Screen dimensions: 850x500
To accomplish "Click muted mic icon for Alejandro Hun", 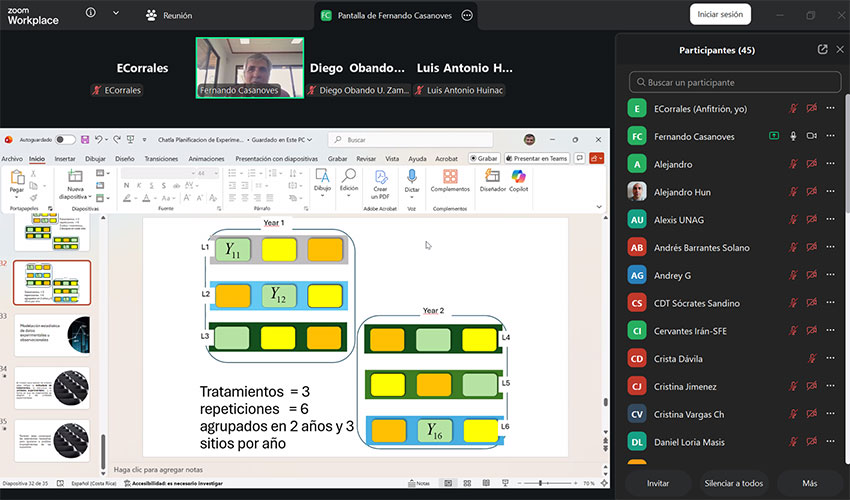I will tap(793, 192).
